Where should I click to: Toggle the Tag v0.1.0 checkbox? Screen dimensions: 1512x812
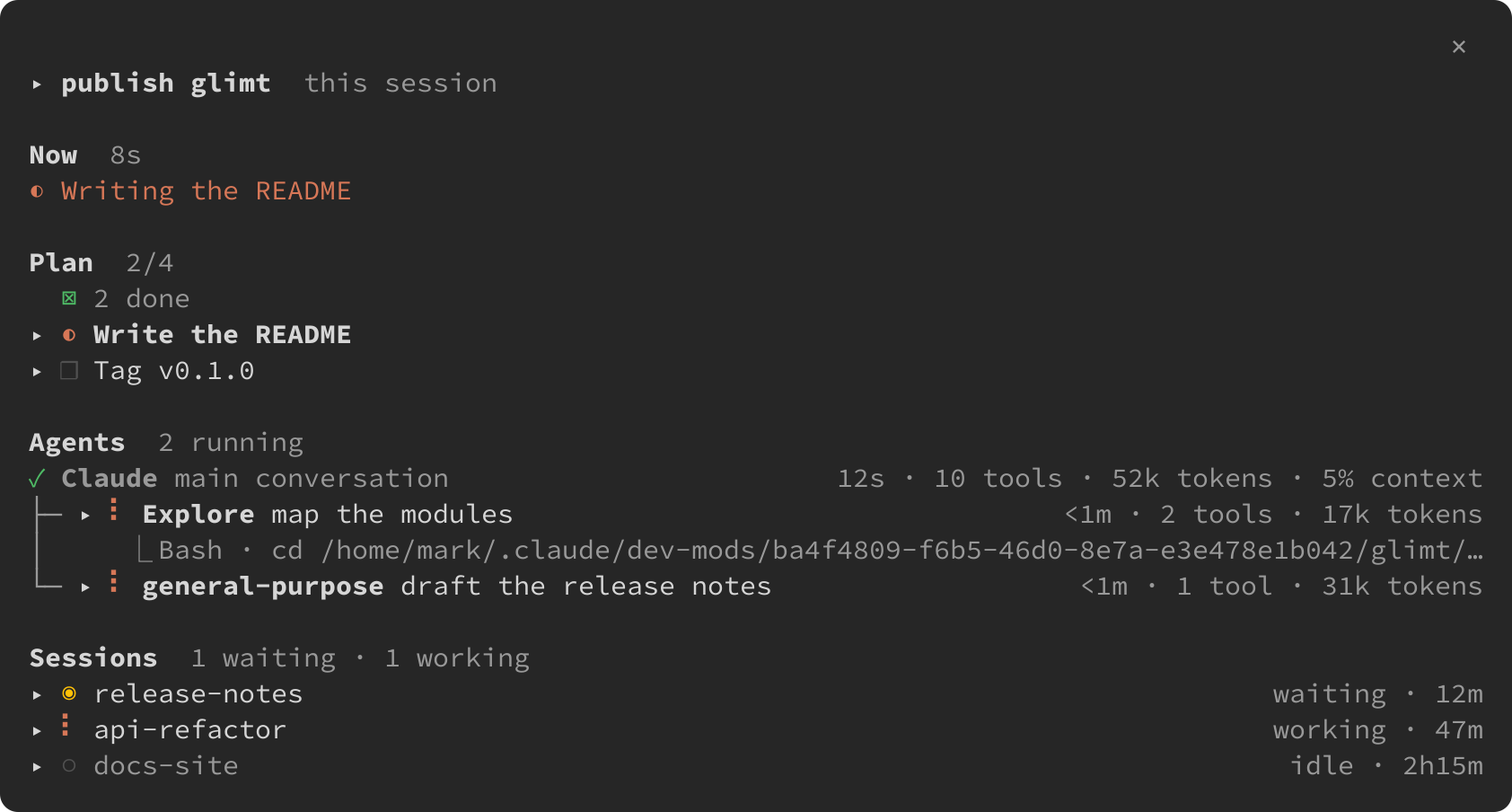[x=69, y=370]
